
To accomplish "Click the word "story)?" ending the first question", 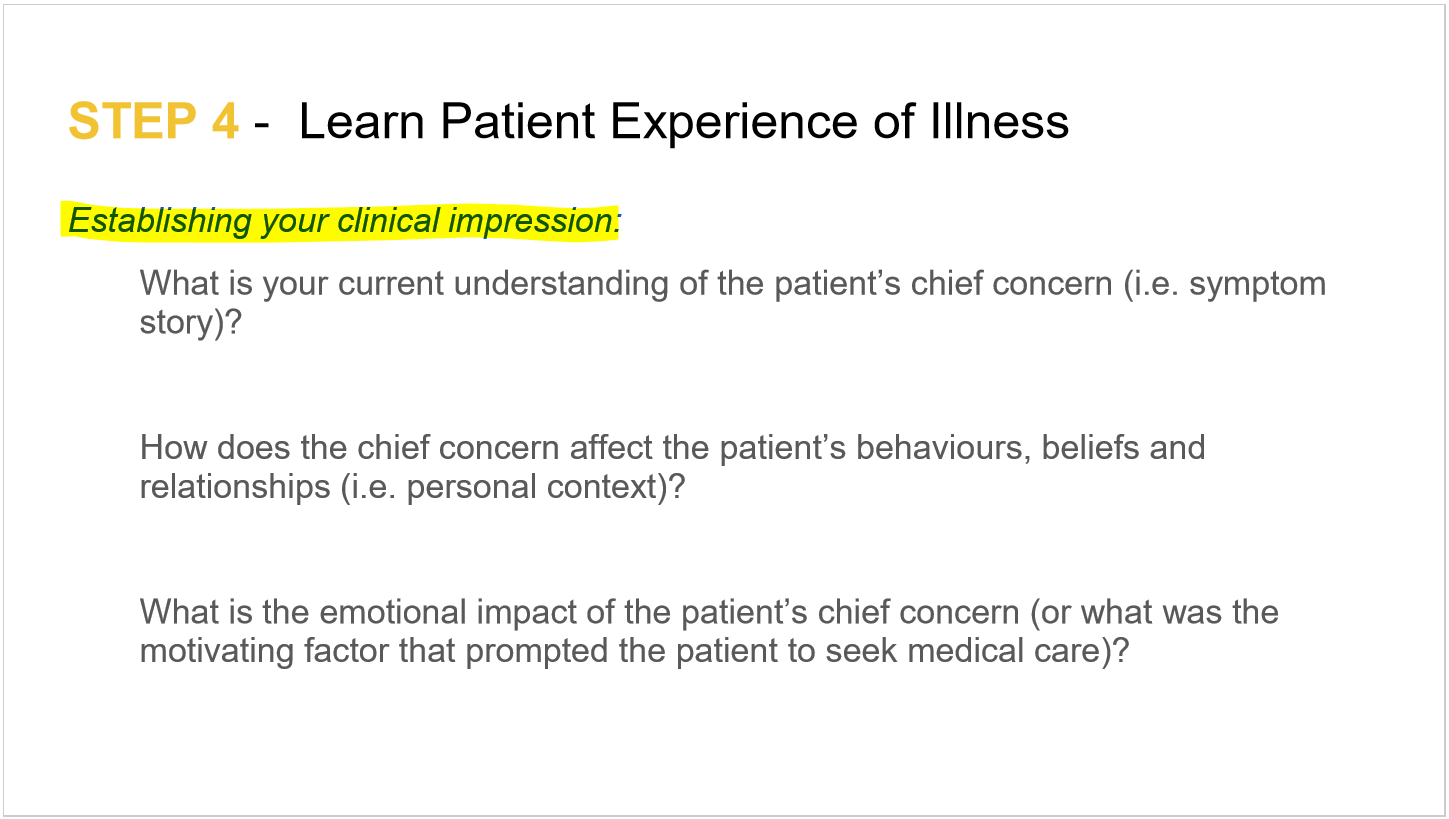I will click(191, 323).
